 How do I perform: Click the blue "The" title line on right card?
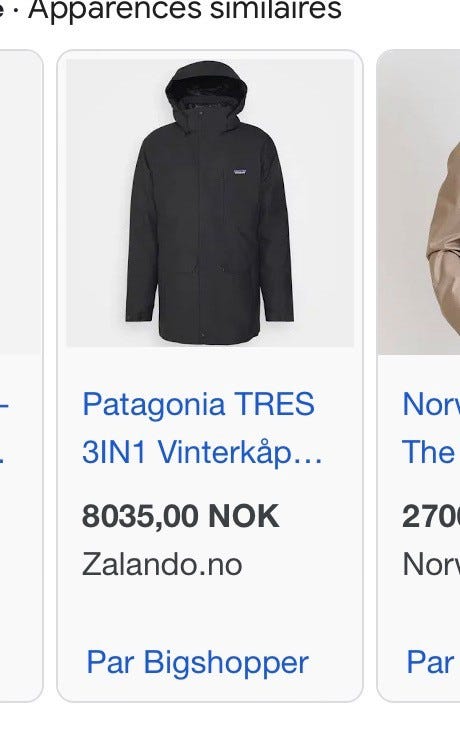pyautogui.click(x=428, y=452)
